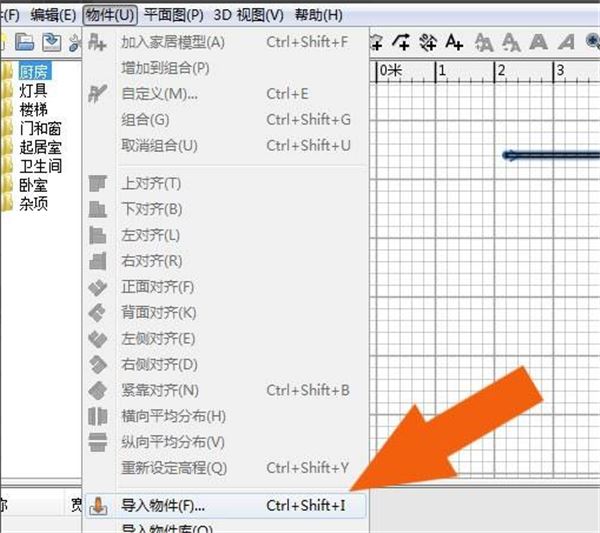
Task: Click the increase text size icon
Action: [x=484, y=42]
